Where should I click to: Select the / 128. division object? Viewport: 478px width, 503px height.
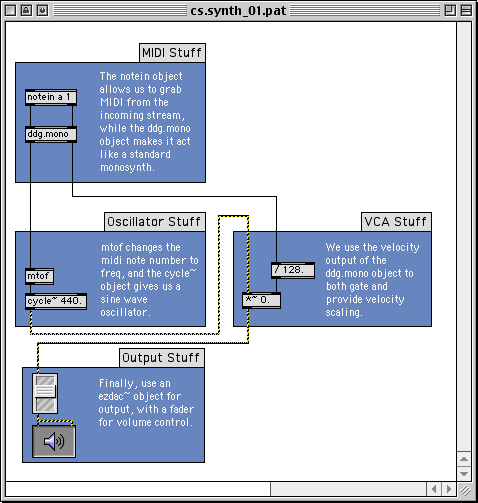click(293, 270)
